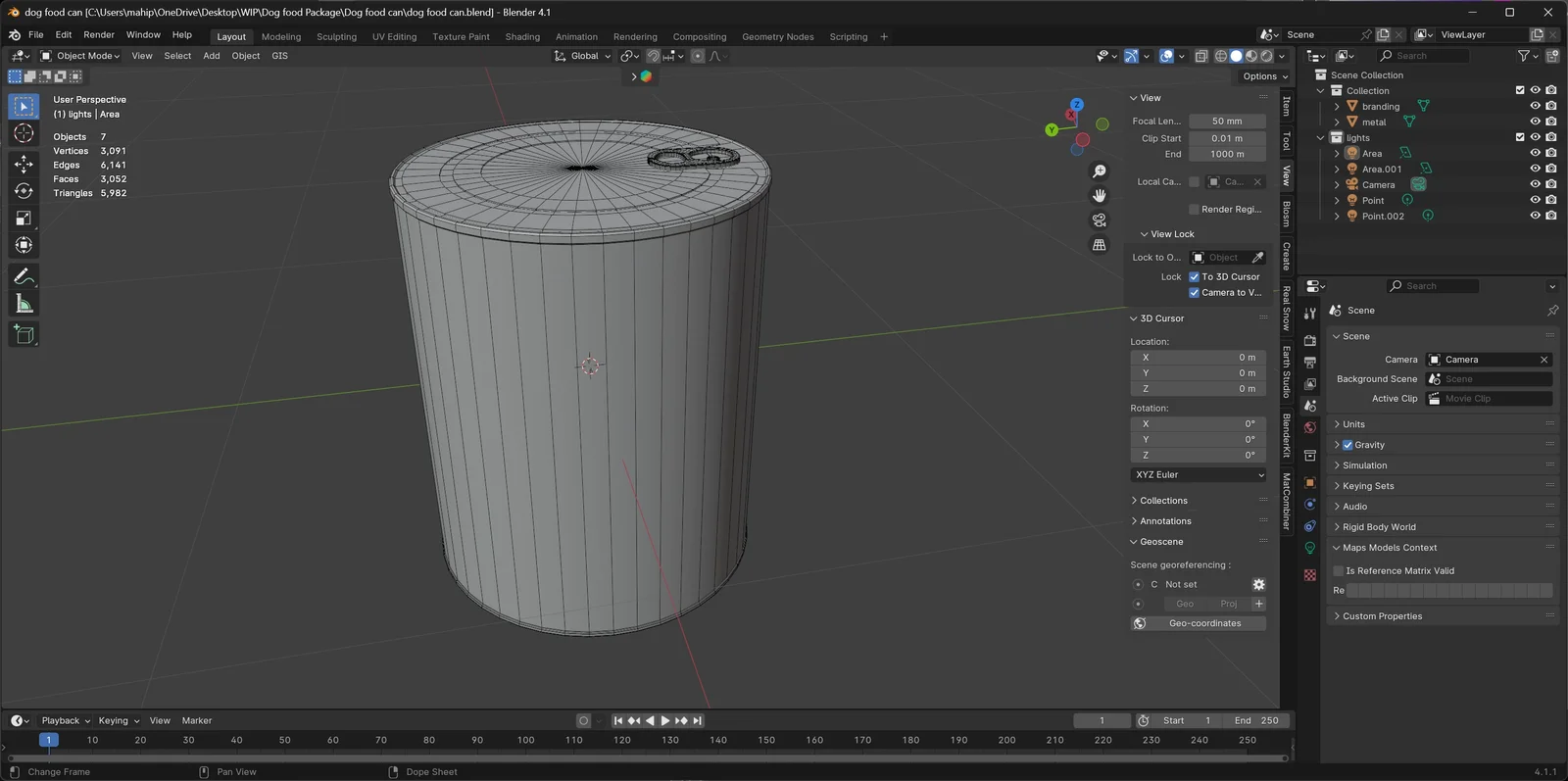Open the Render menu
Viewport: 1568px width, 781px height.
99,35
